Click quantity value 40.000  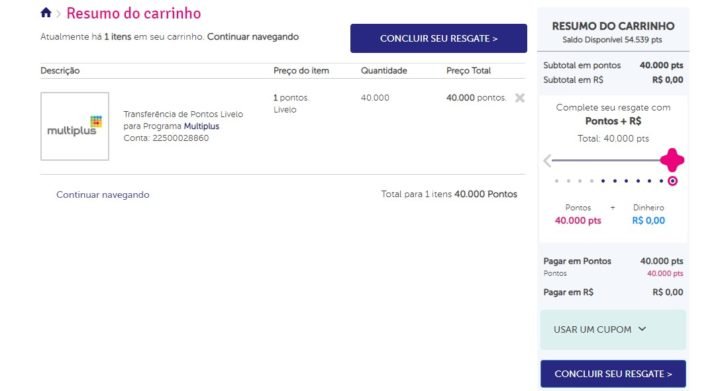tap(375, 98)
